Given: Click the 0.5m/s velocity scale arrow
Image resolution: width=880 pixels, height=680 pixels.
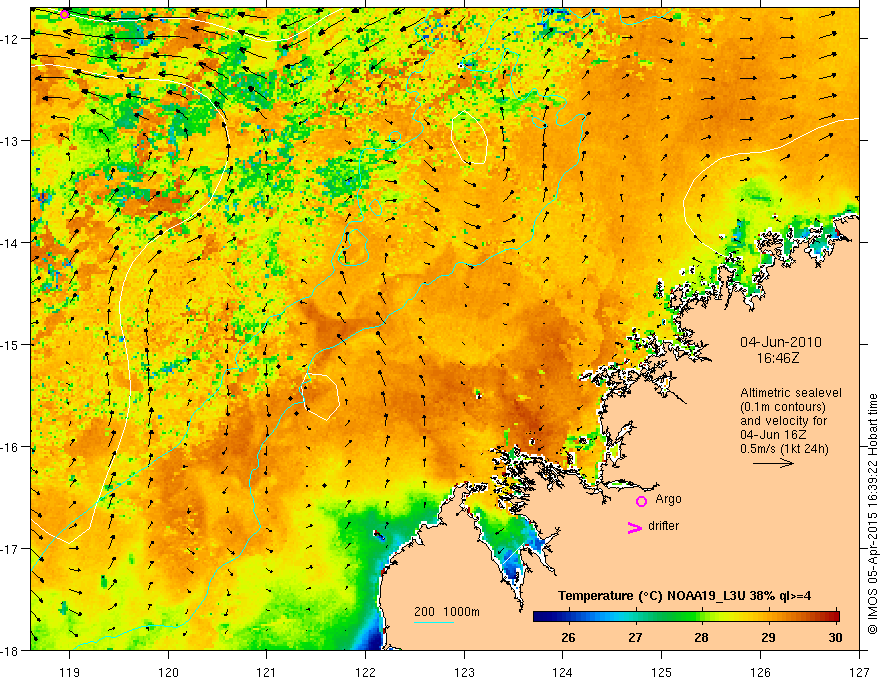Looking at the screenshot, I should (x=773, y=463).
